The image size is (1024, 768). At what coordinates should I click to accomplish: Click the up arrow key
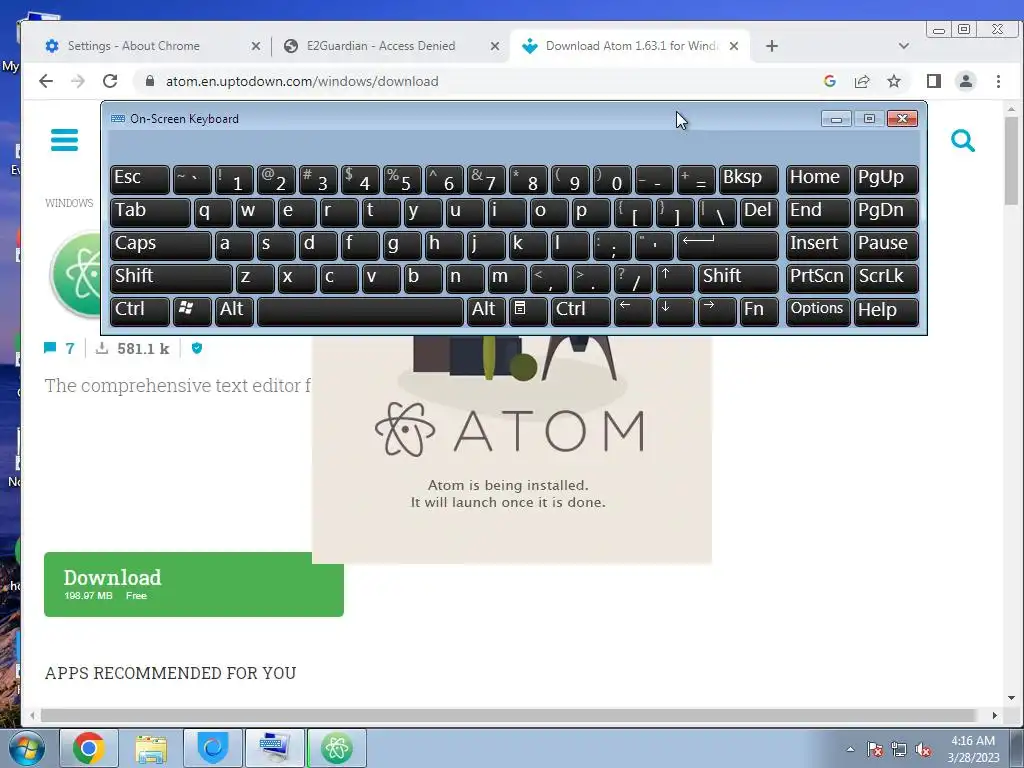(x=675, y=278)
